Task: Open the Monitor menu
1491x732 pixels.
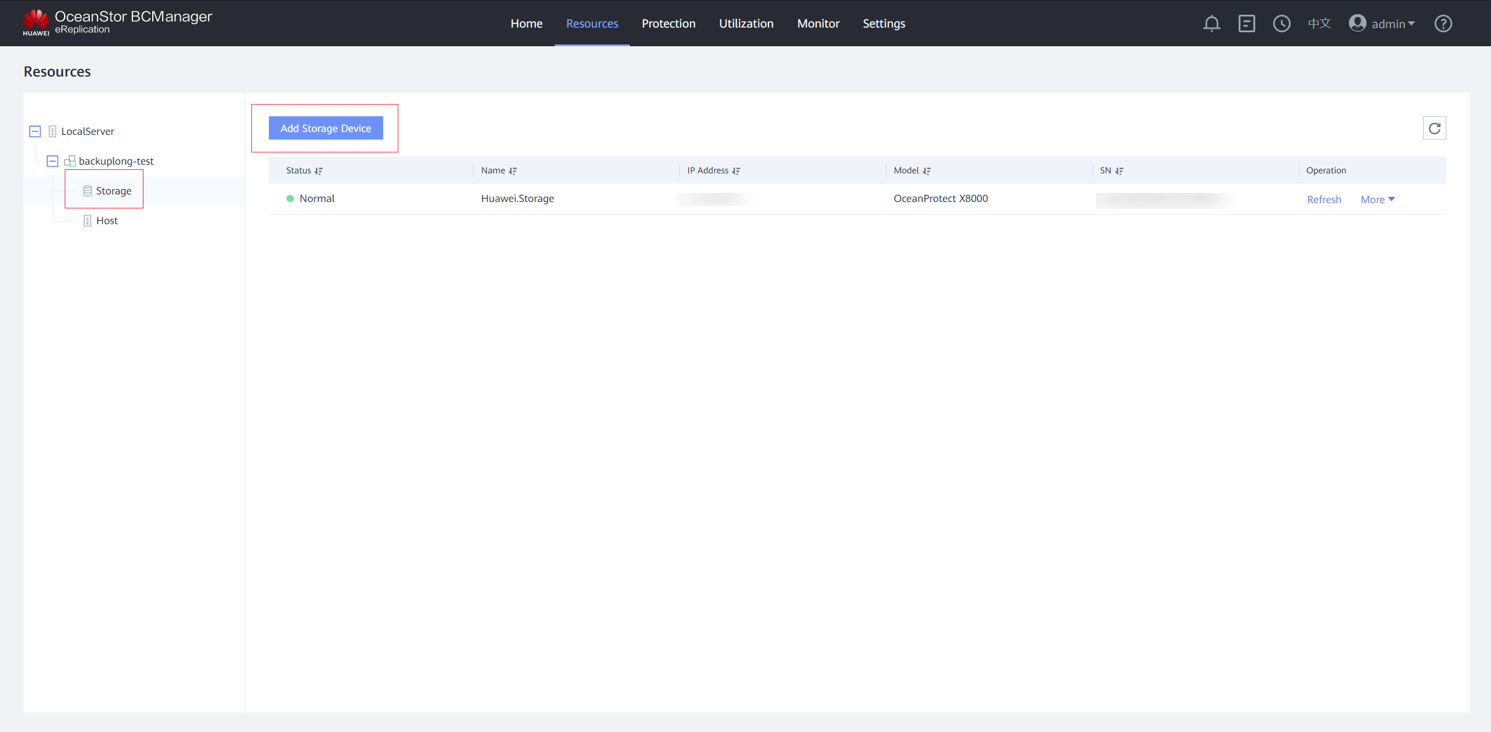Action: tap(817, 23)
